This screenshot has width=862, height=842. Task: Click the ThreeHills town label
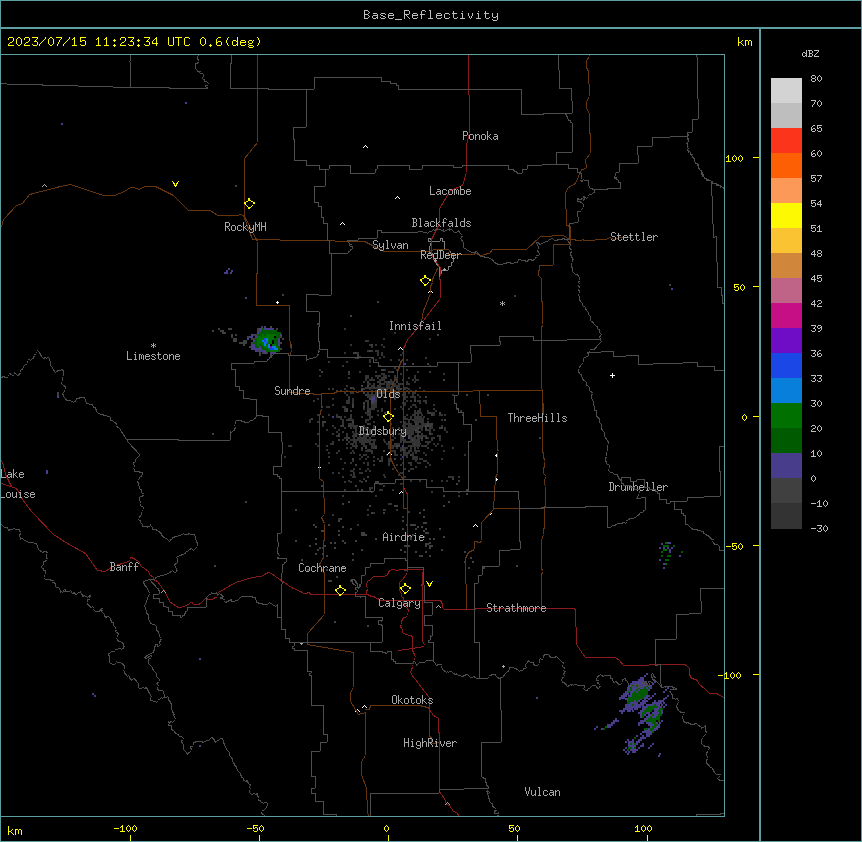coord(537,418)
